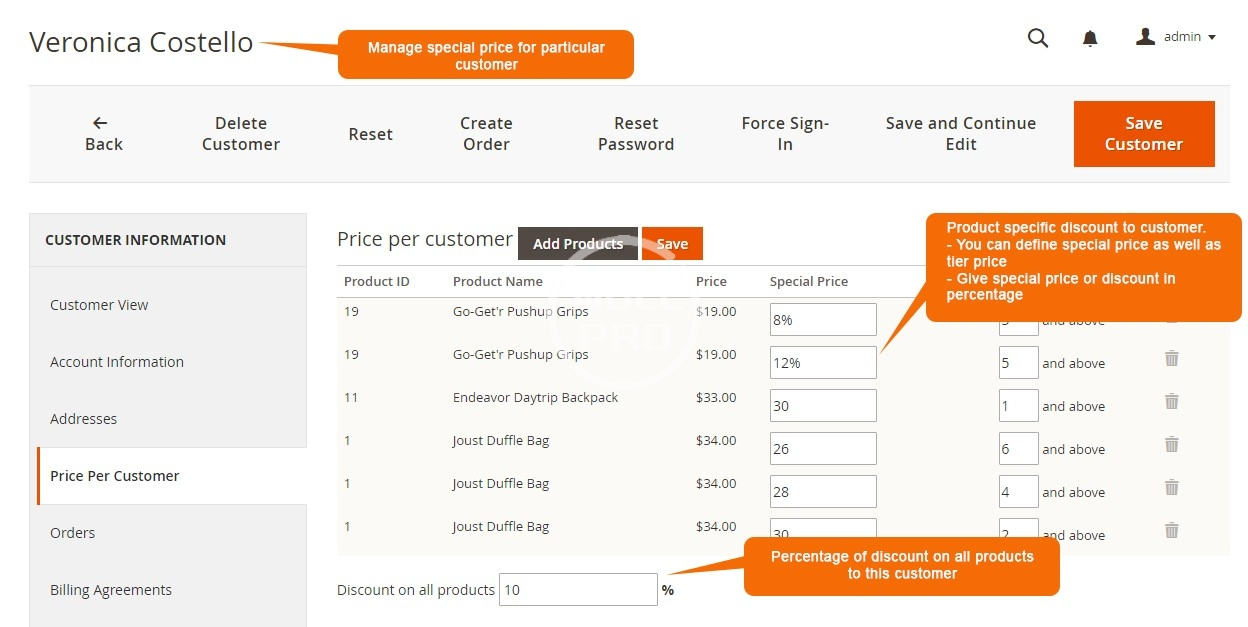Click the special price field showing 12%
1248x627 pixels.
coord(822,363)
